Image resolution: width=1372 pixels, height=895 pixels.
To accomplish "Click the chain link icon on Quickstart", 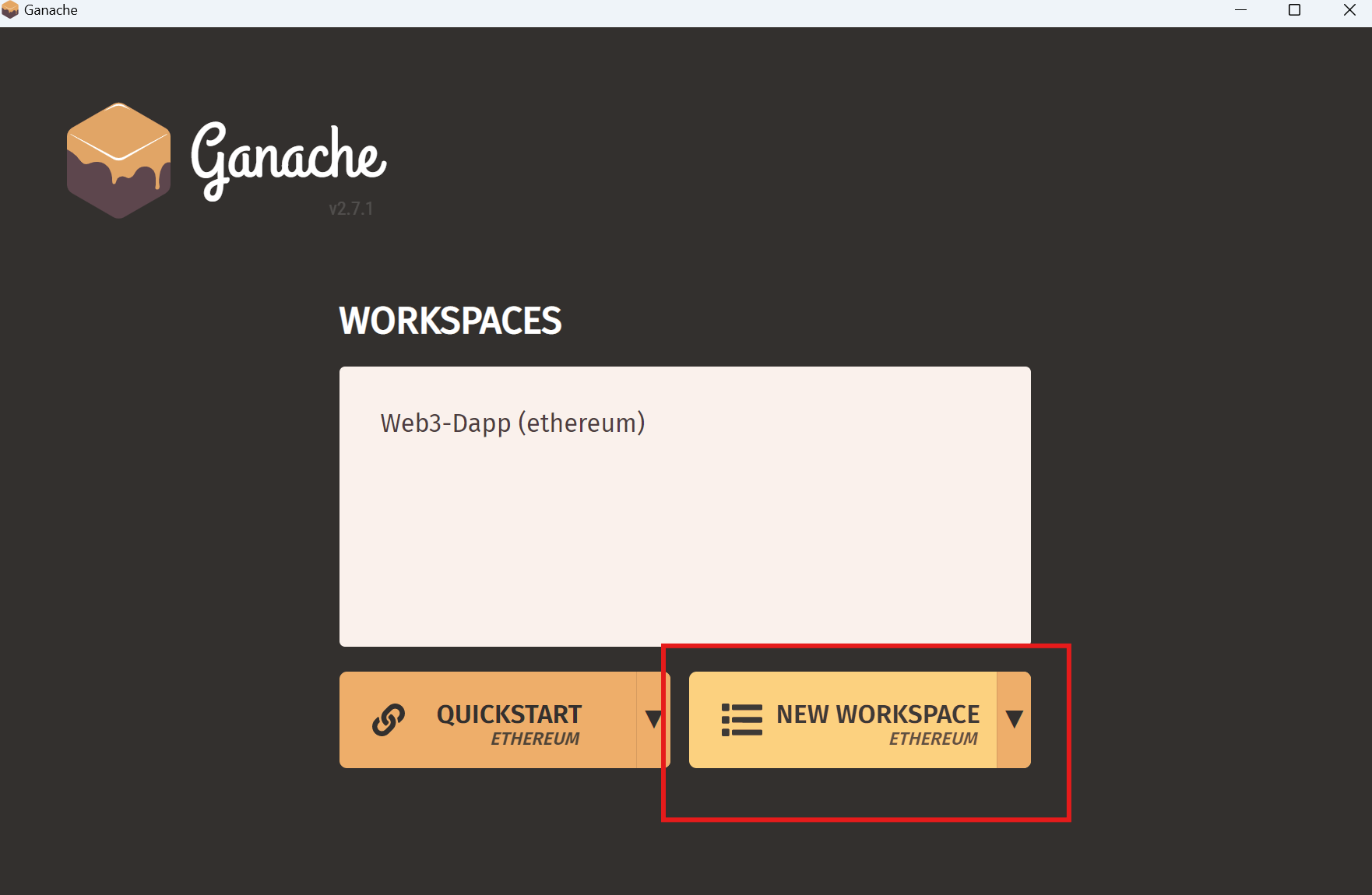I will (x=389, y=720).
